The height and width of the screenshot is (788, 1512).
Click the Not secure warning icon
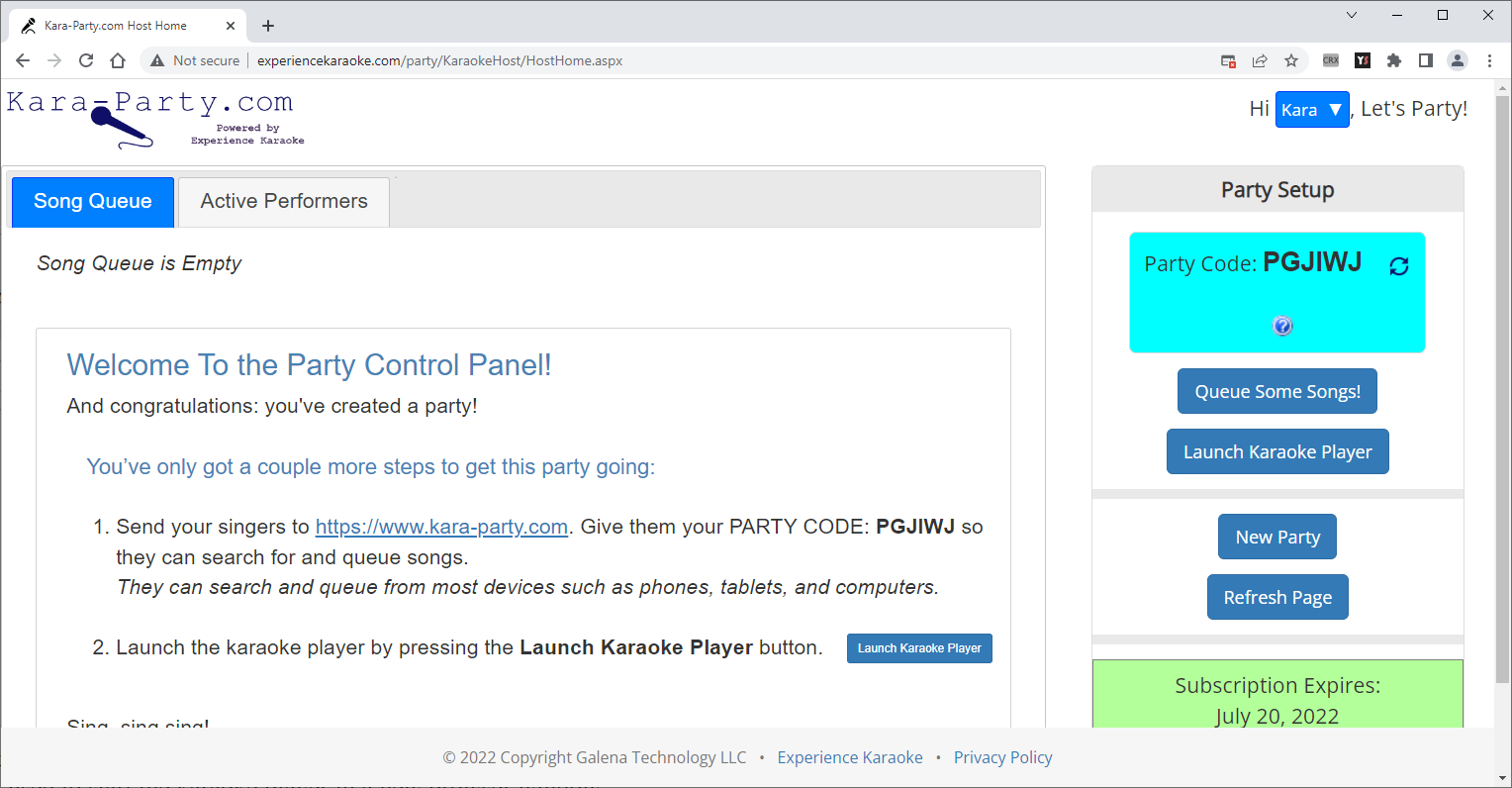tap(157, 60)
